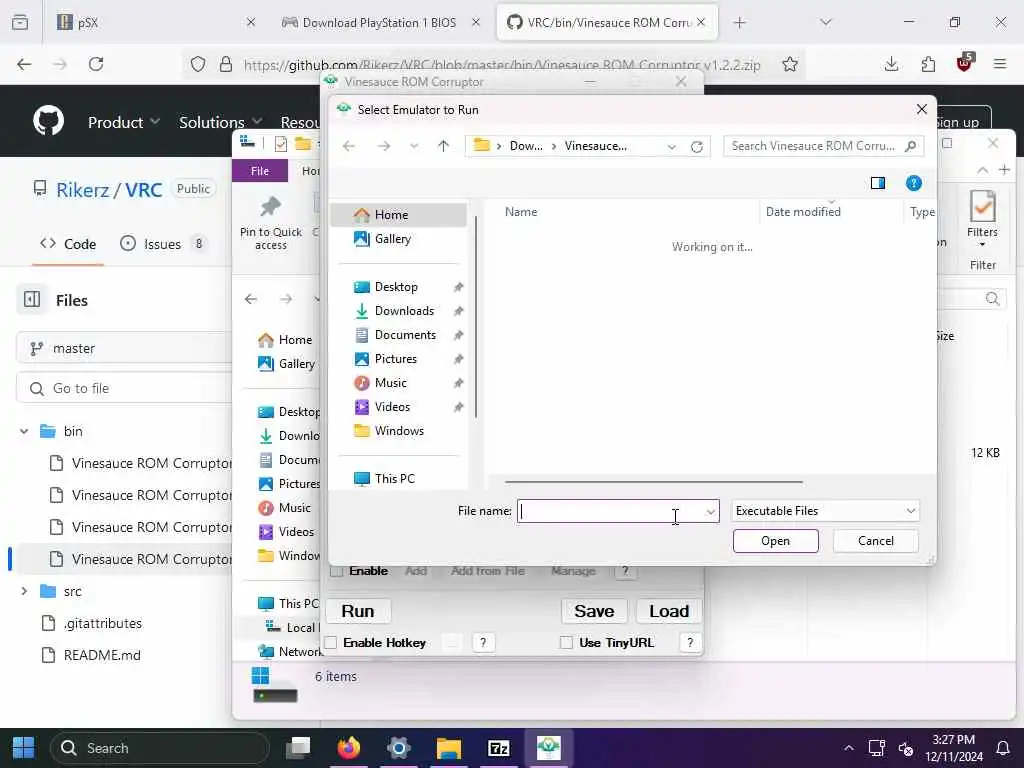This screenshot has width=1024, height=768.
Task: Open the Rikerz user link
Action: point(83,190)
